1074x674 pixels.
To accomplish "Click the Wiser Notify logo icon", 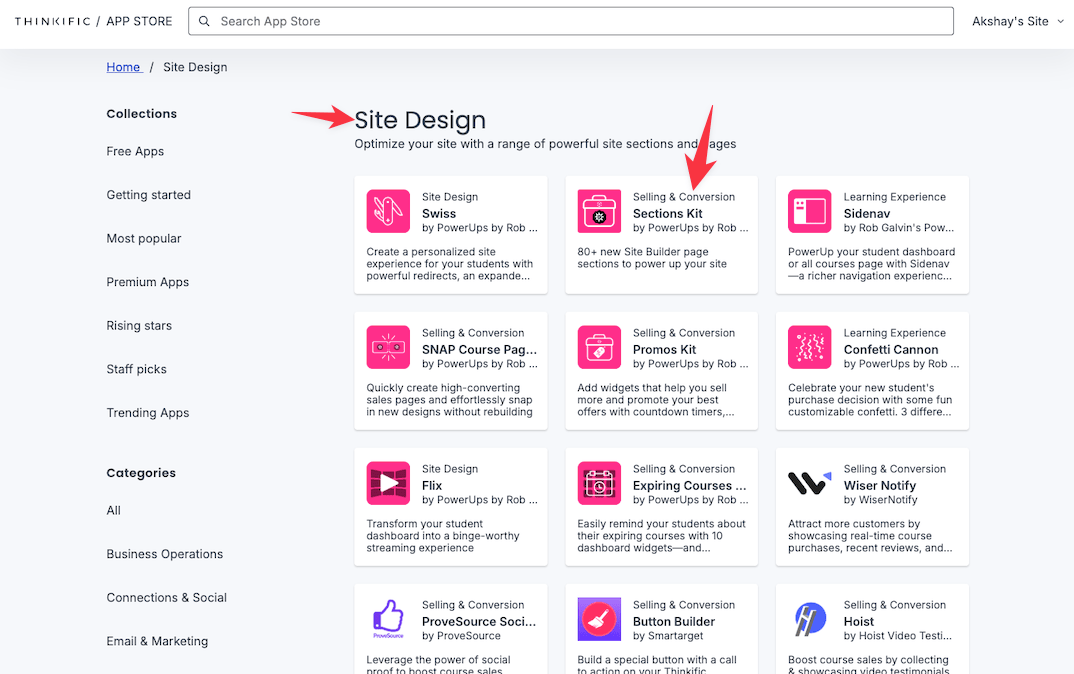I will (809, 483).
